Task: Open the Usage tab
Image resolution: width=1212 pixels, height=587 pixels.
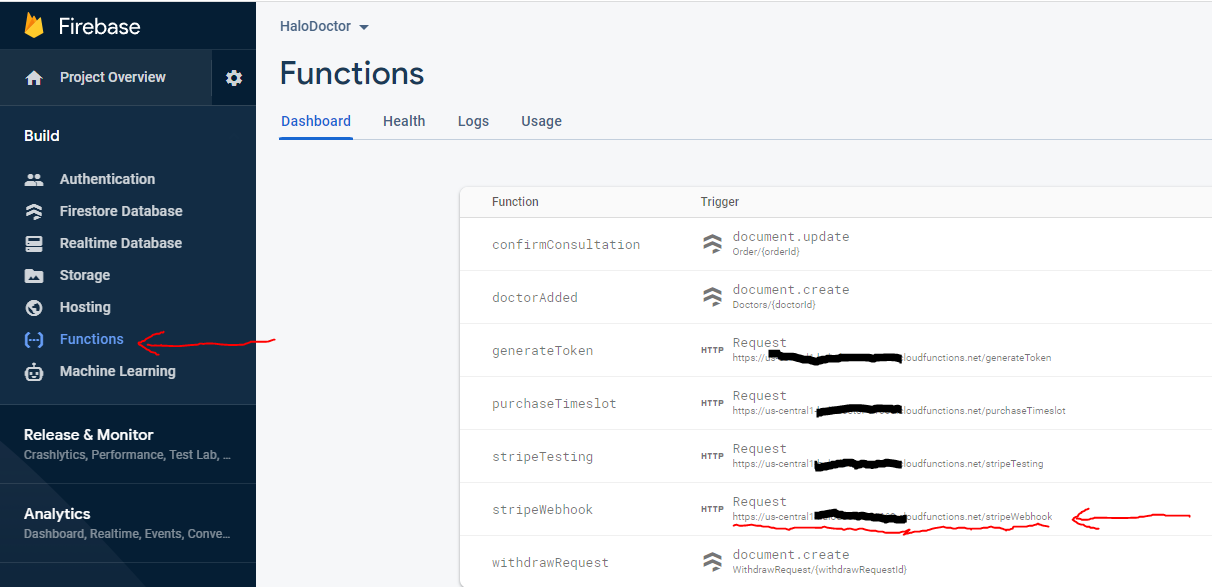Action: pyautogui.click(x=541, y=121)
